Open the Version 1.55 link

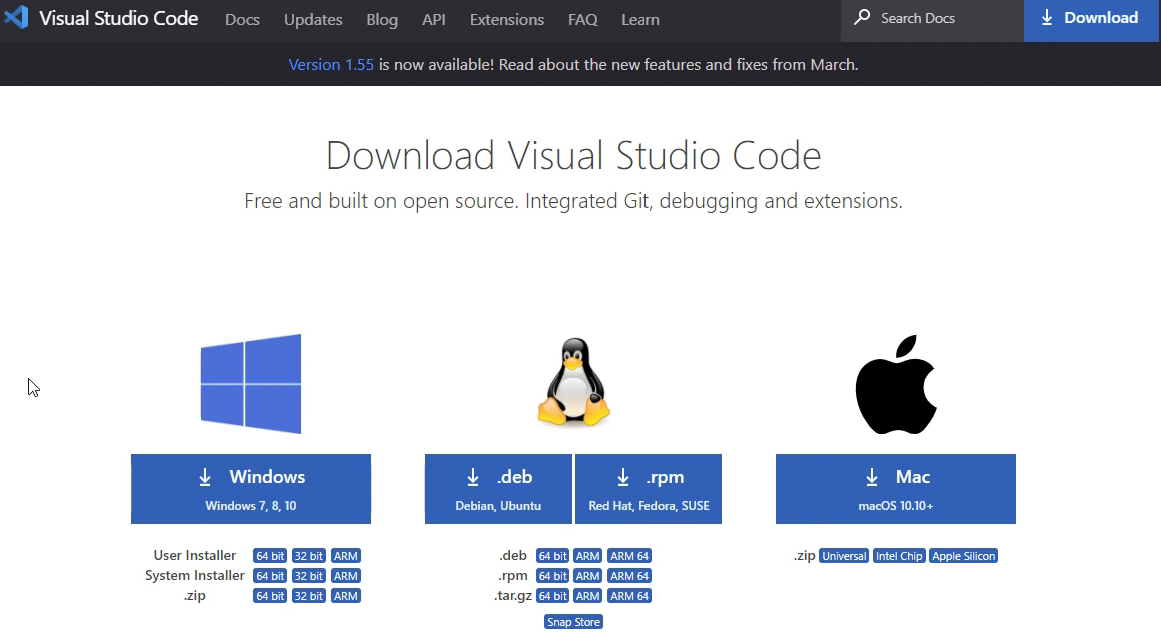[x=331, y=64]
